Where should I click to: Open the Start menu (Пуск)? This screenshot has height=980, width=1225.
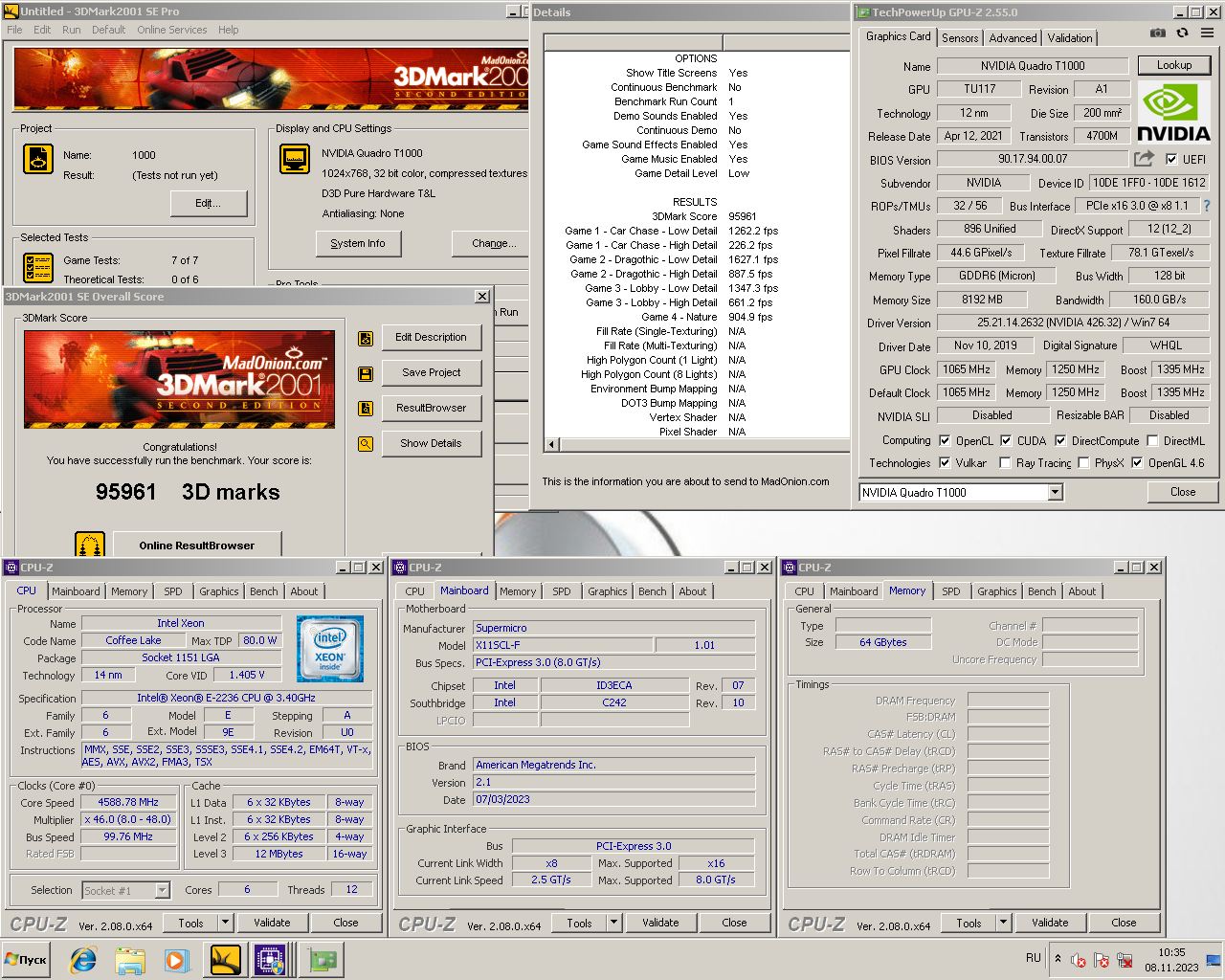coord(26,959)
